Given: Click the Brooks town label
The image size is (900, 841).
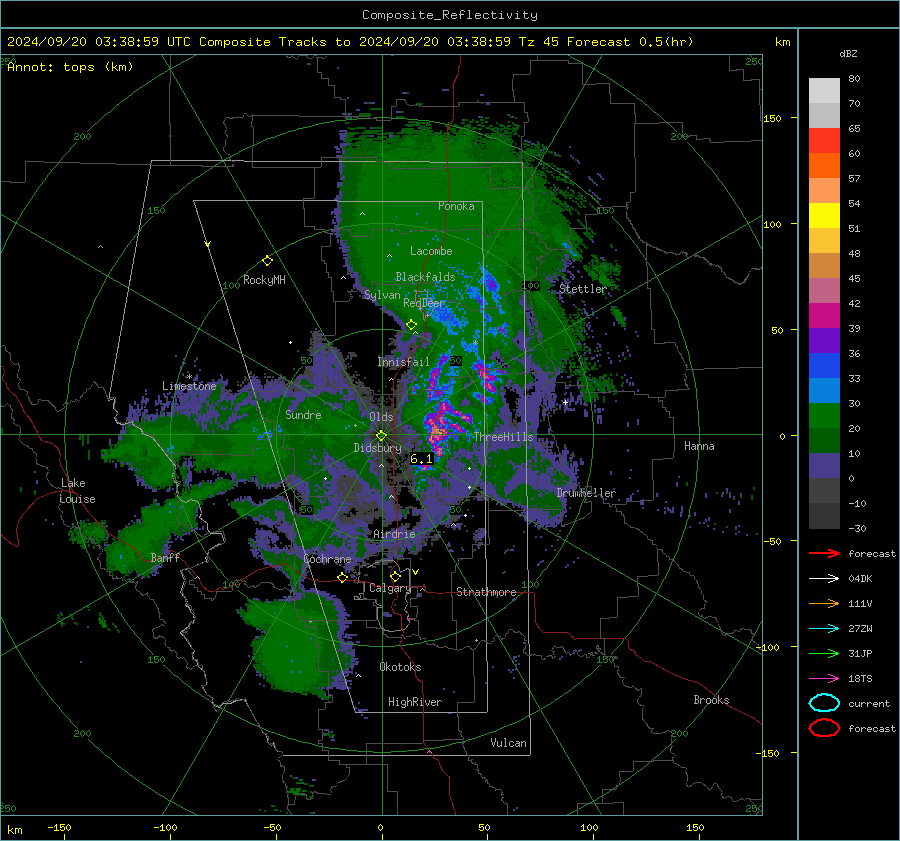Looking at the screenshot, I should coord(711,700).
